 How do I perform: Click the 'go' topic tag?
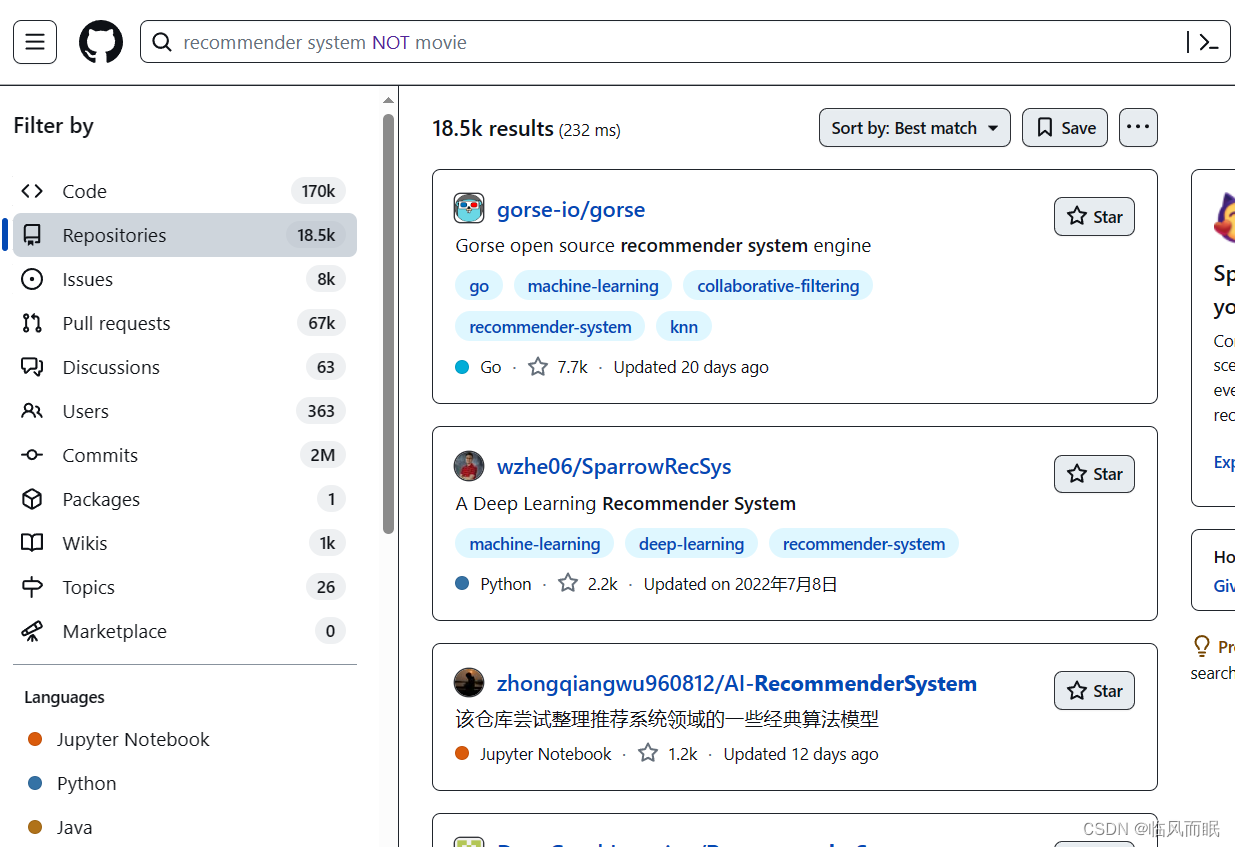click(479, 286)
